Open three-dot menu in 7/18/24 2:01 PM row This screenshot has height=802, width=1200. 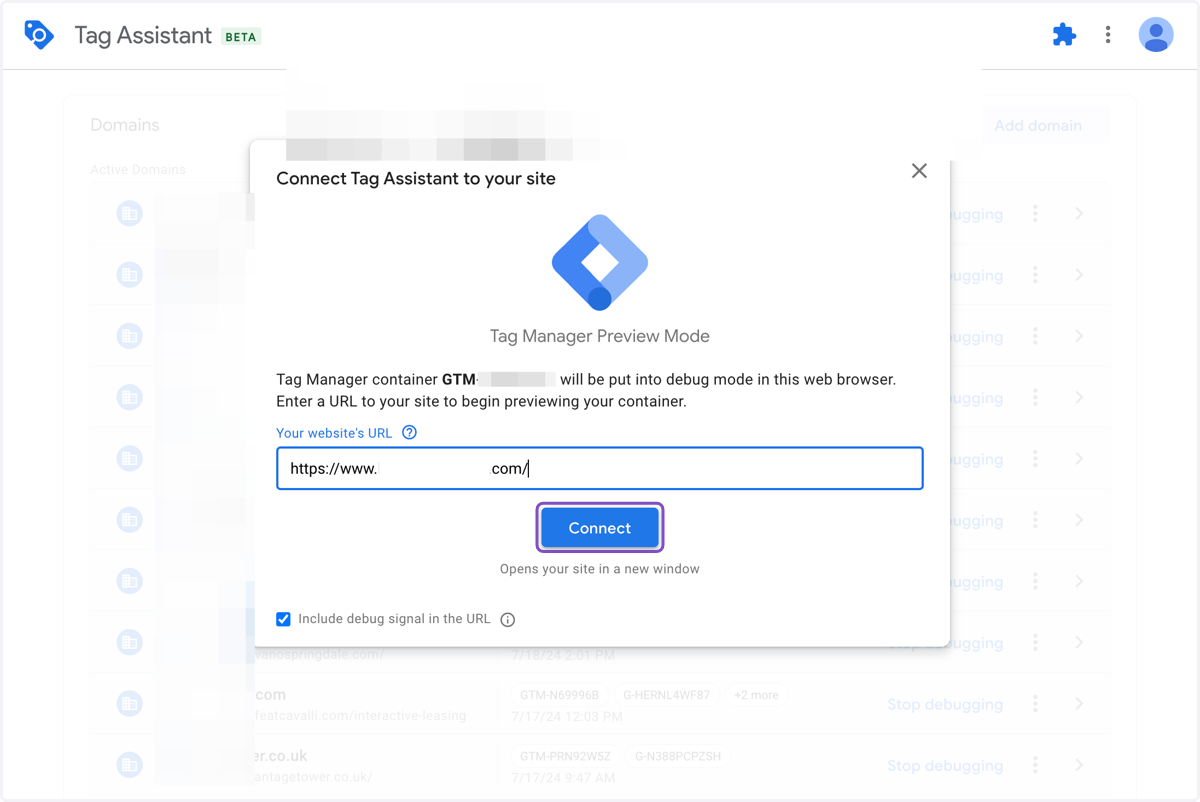[x=1035, y=642]
